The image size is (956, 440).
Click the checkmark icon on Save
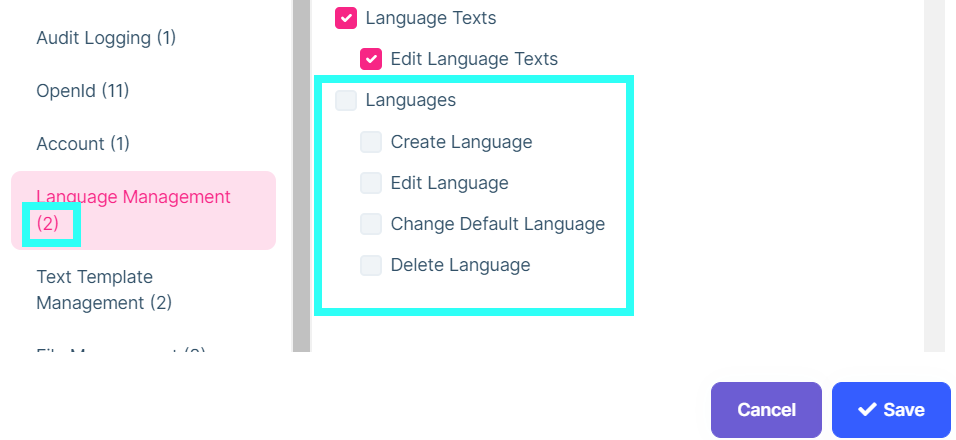coord(867,410)
